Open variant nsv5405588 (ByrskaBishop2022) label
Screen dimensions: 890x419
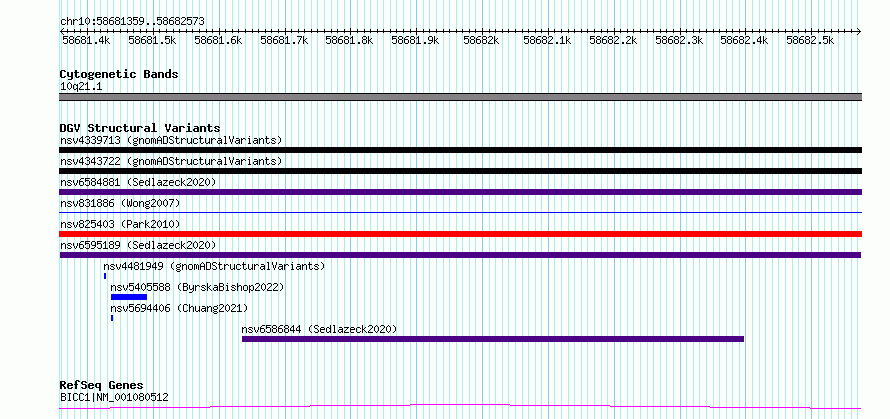coord(197,287)
